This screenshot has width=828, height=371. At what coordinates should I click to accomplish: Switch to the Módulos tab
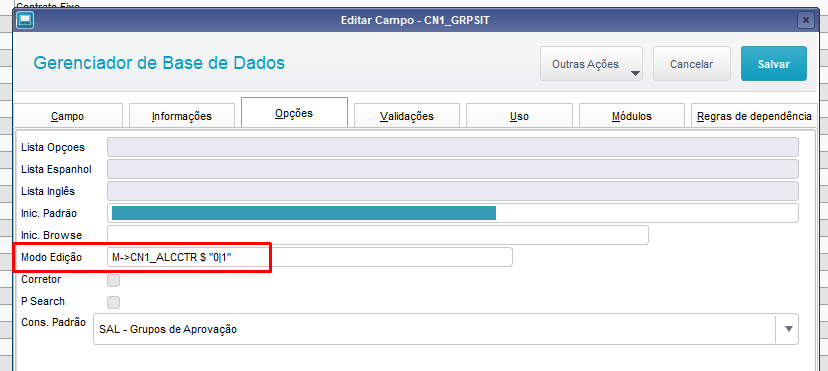pyautogui.click(x=632, y=116)
